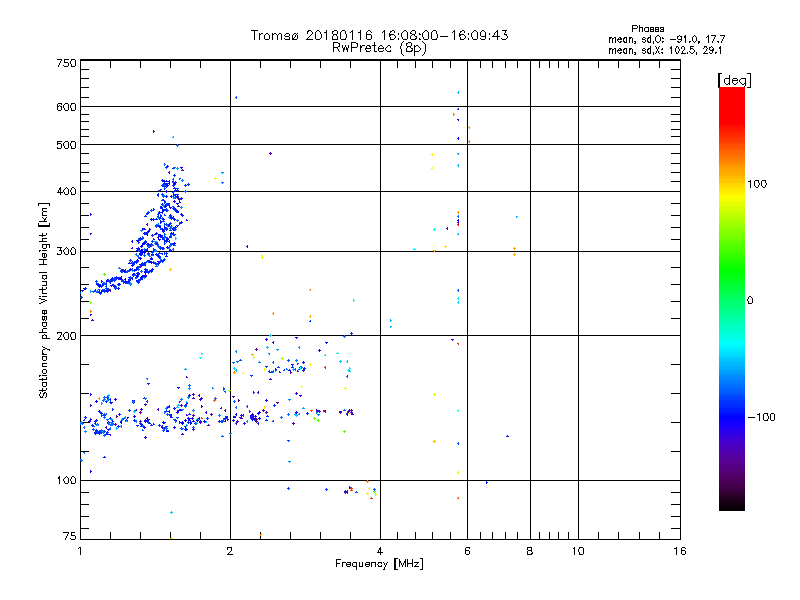Select the 'RwPretec (8p)' subtitle
Screen dimensions: 800x600
click(x=379, y=48)
